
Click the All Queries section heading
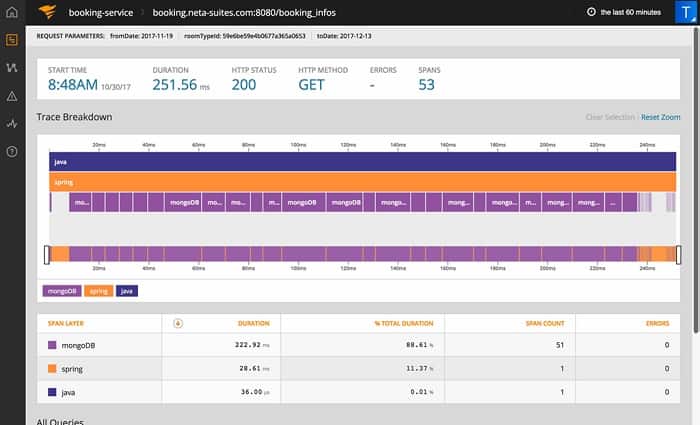tap(60, 421)
